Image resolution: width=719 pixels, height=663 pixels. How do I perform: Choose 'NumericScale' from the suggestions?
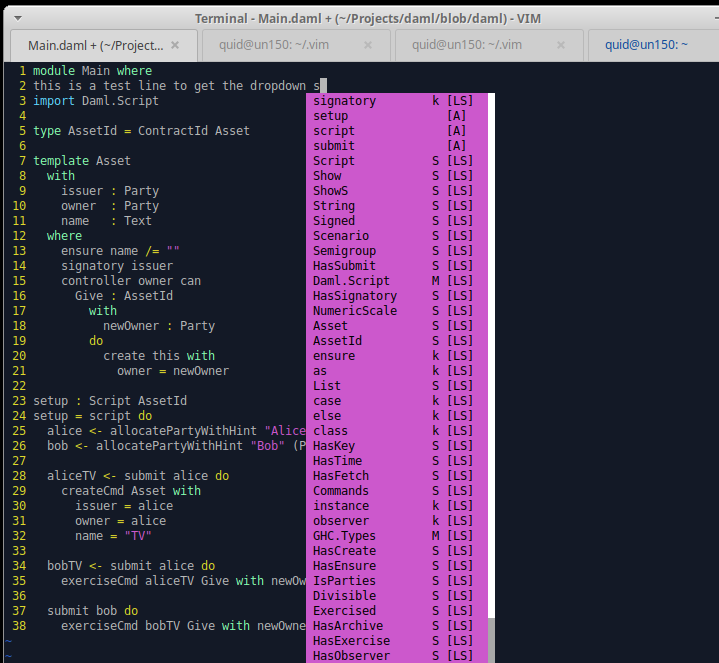pyautogui.click(x=355, y=311)
